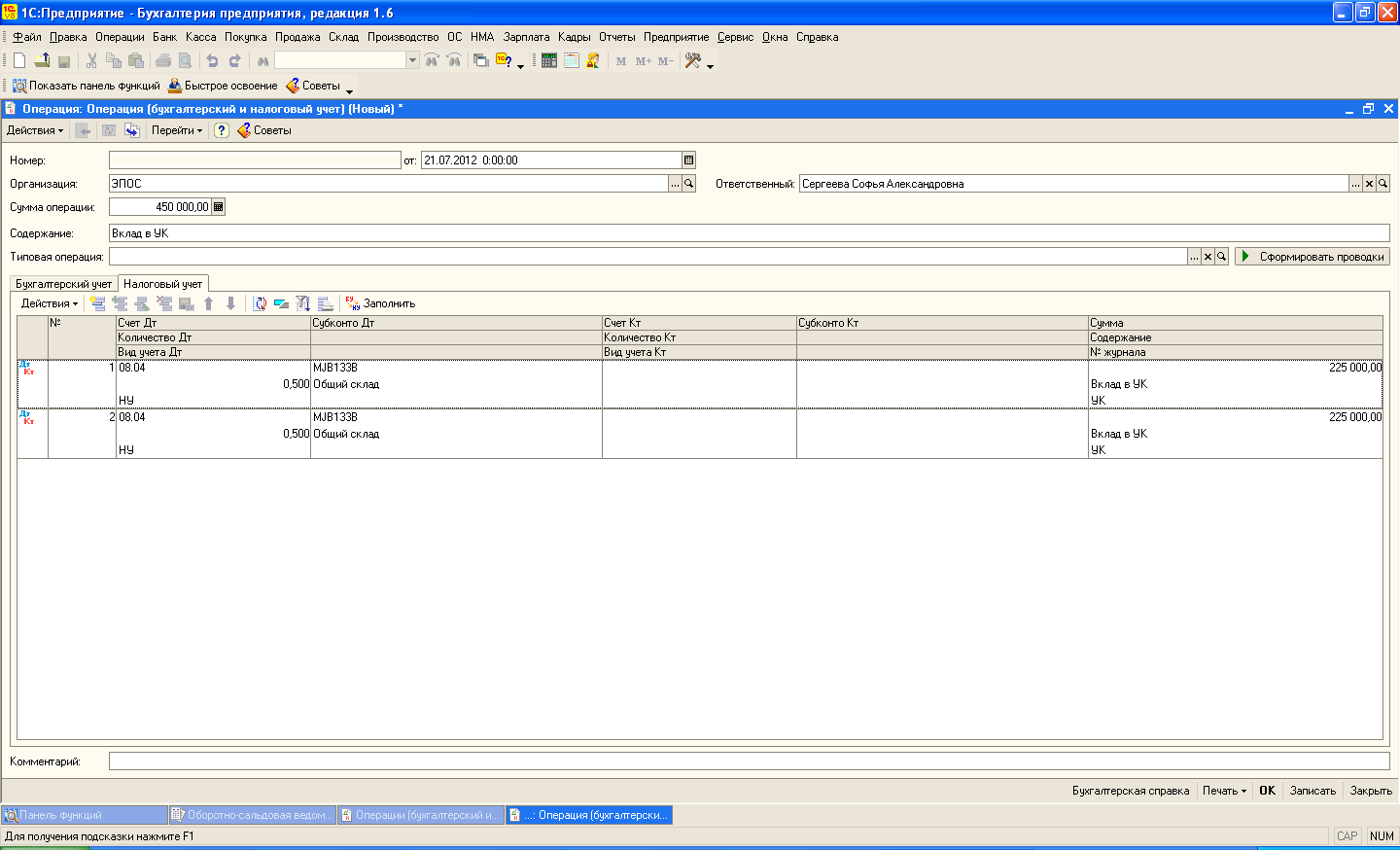The image size is (1400, 850).
Task: Click the refresh icon in table toolbar
Action: [x=260, y=303]
